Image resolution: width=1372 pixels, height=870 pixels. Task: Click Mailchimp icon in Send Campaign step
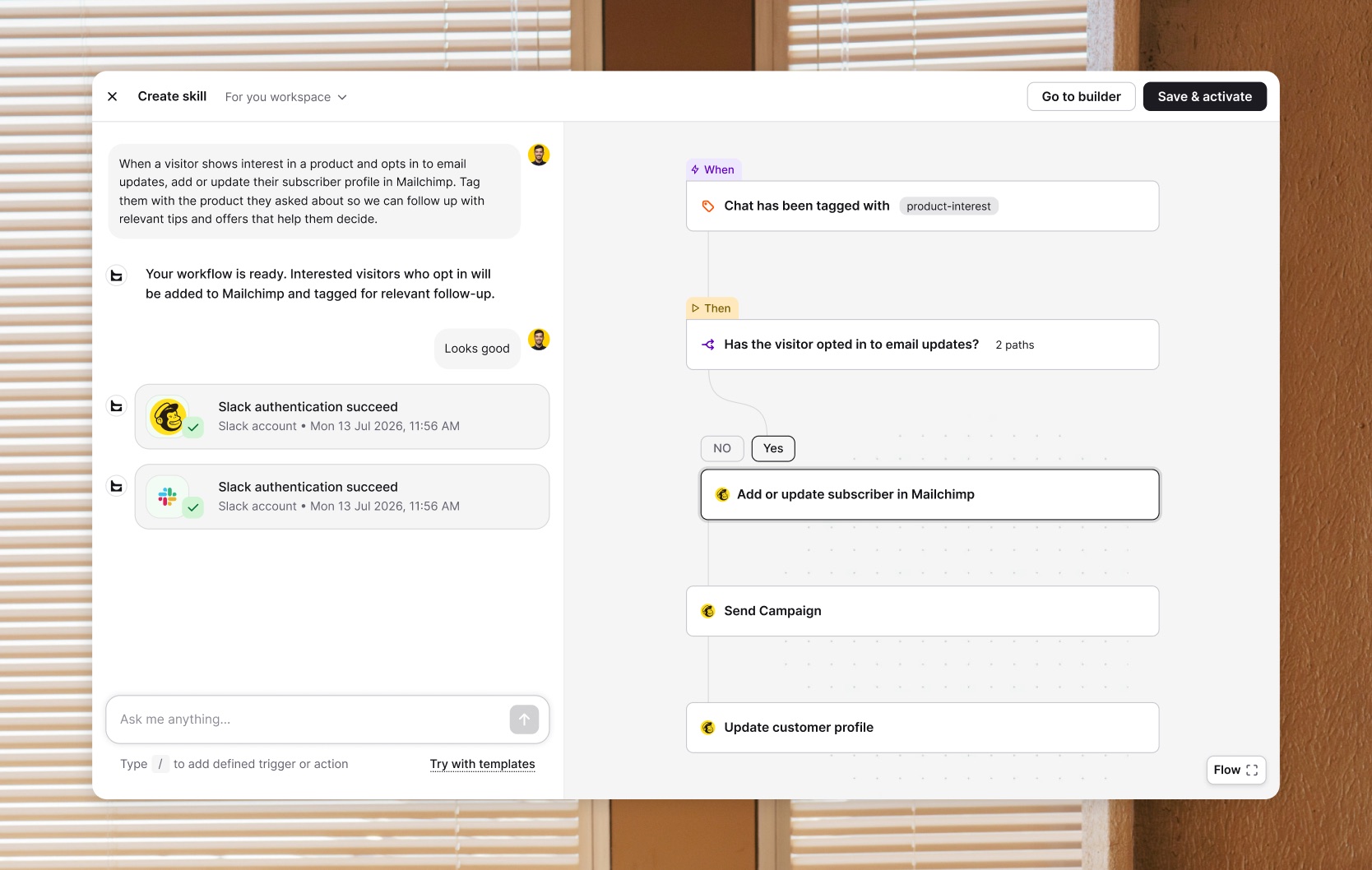(x=707, y=611)
